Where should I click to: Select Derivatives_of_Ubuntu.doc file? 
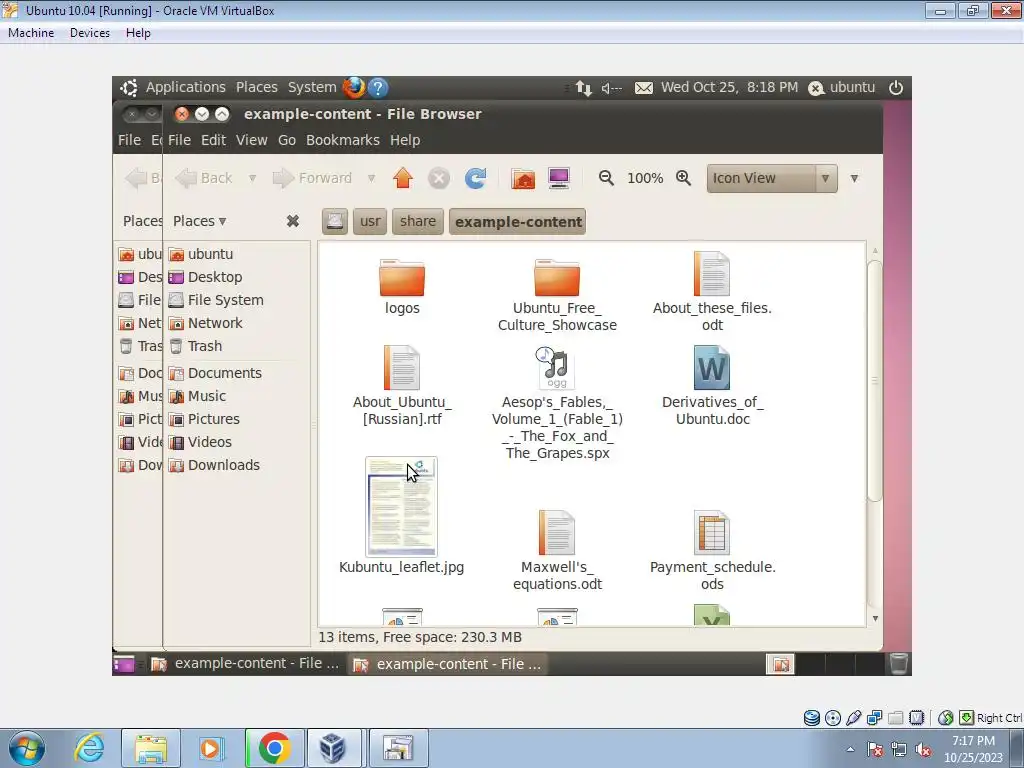(x=712, y=385)
